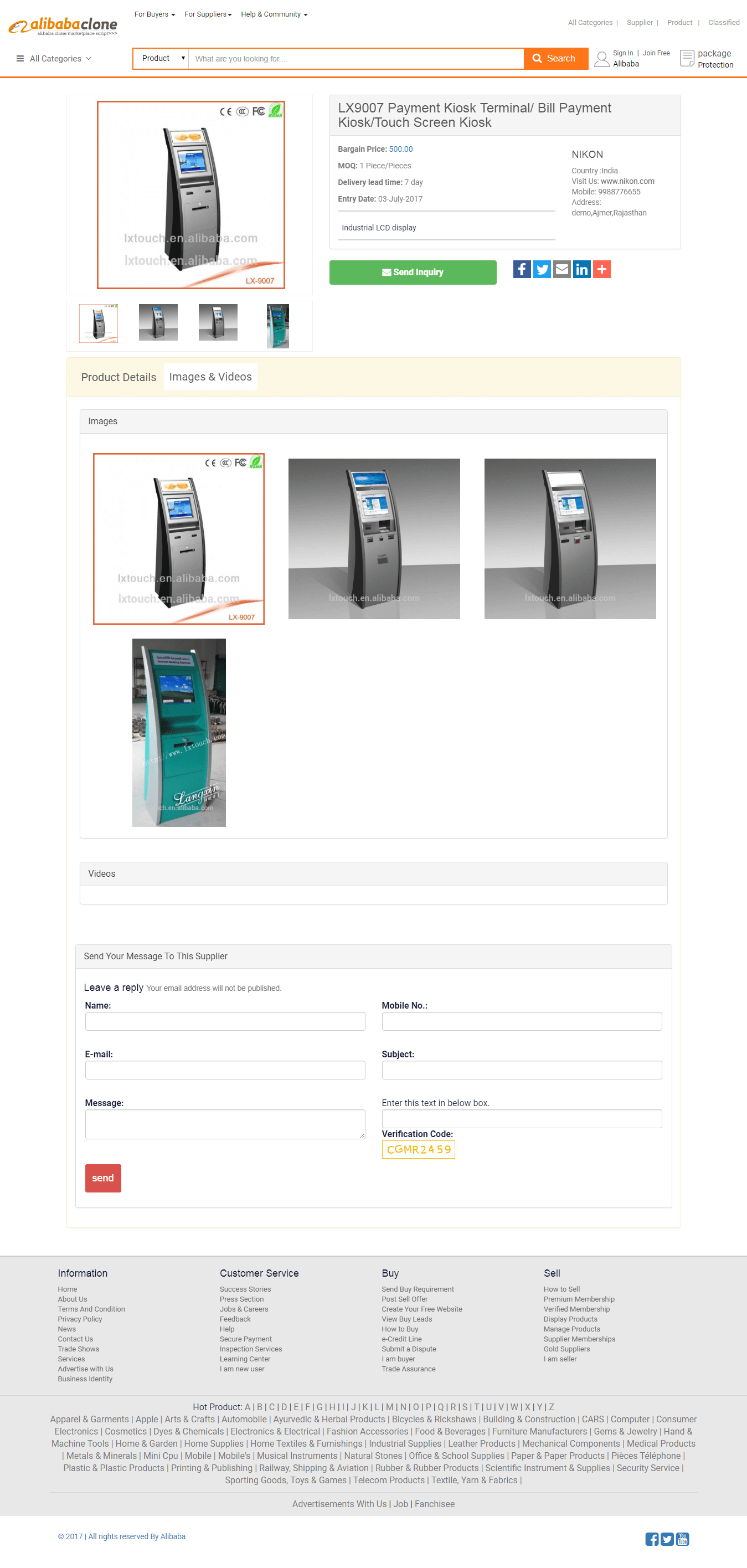Image resolution: width=747 pixels, height=1568 pixels.
Task: Click the red send button
Action: tap(103, 1178)
